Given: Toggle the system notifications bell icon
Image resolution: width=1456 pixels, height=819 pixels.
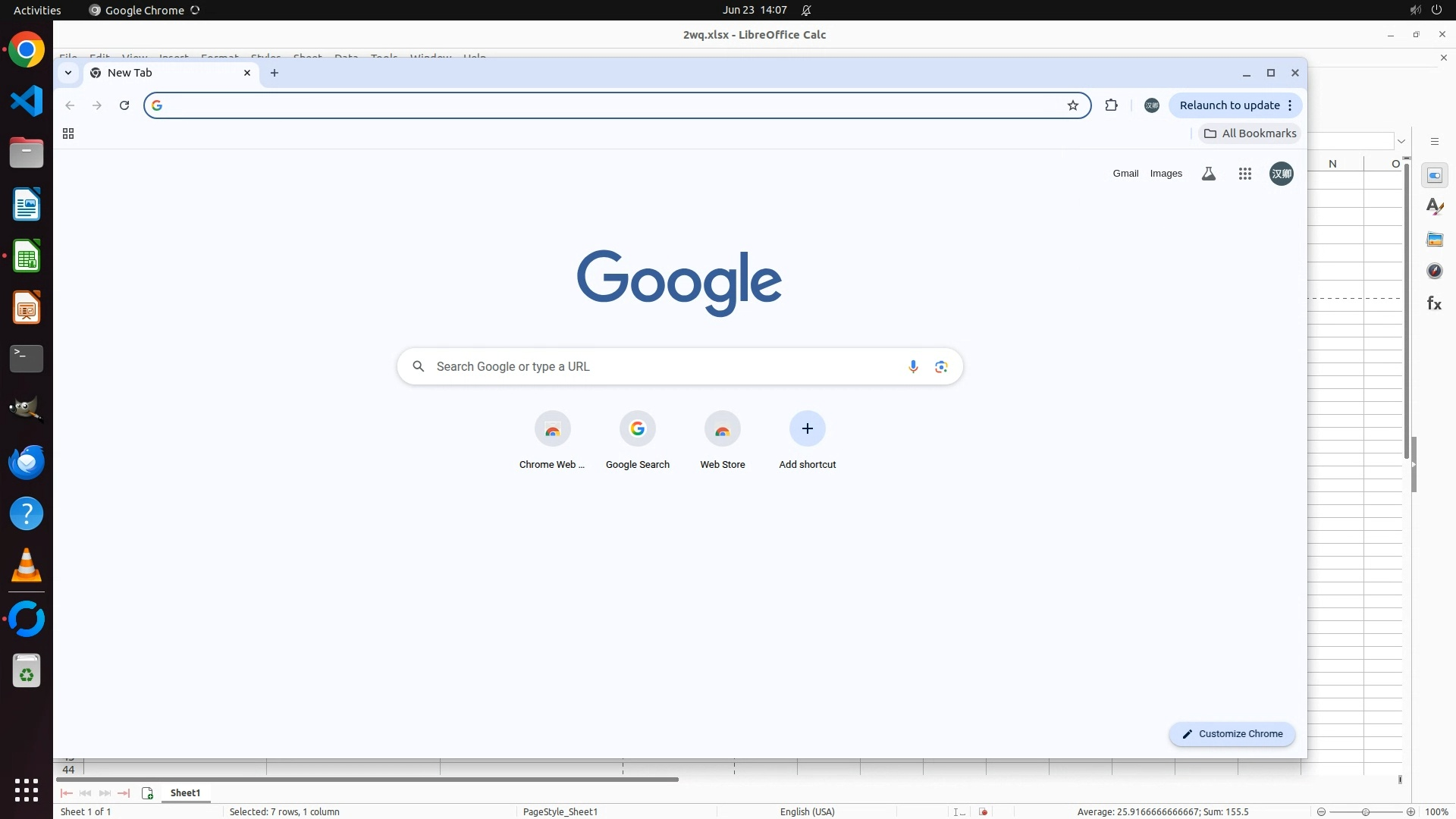Looking at the screenshot, I should (x=806, y=11).
